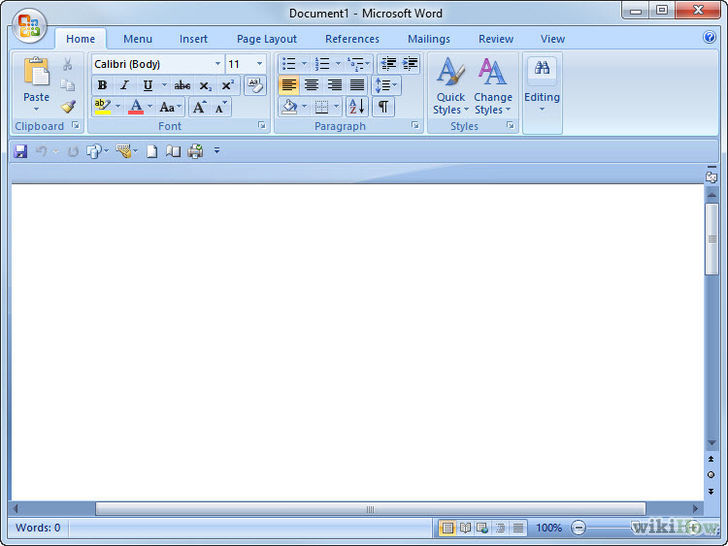Expand the Paste options arrow
The image size is (728, 546).
click(x=36, y=110)
